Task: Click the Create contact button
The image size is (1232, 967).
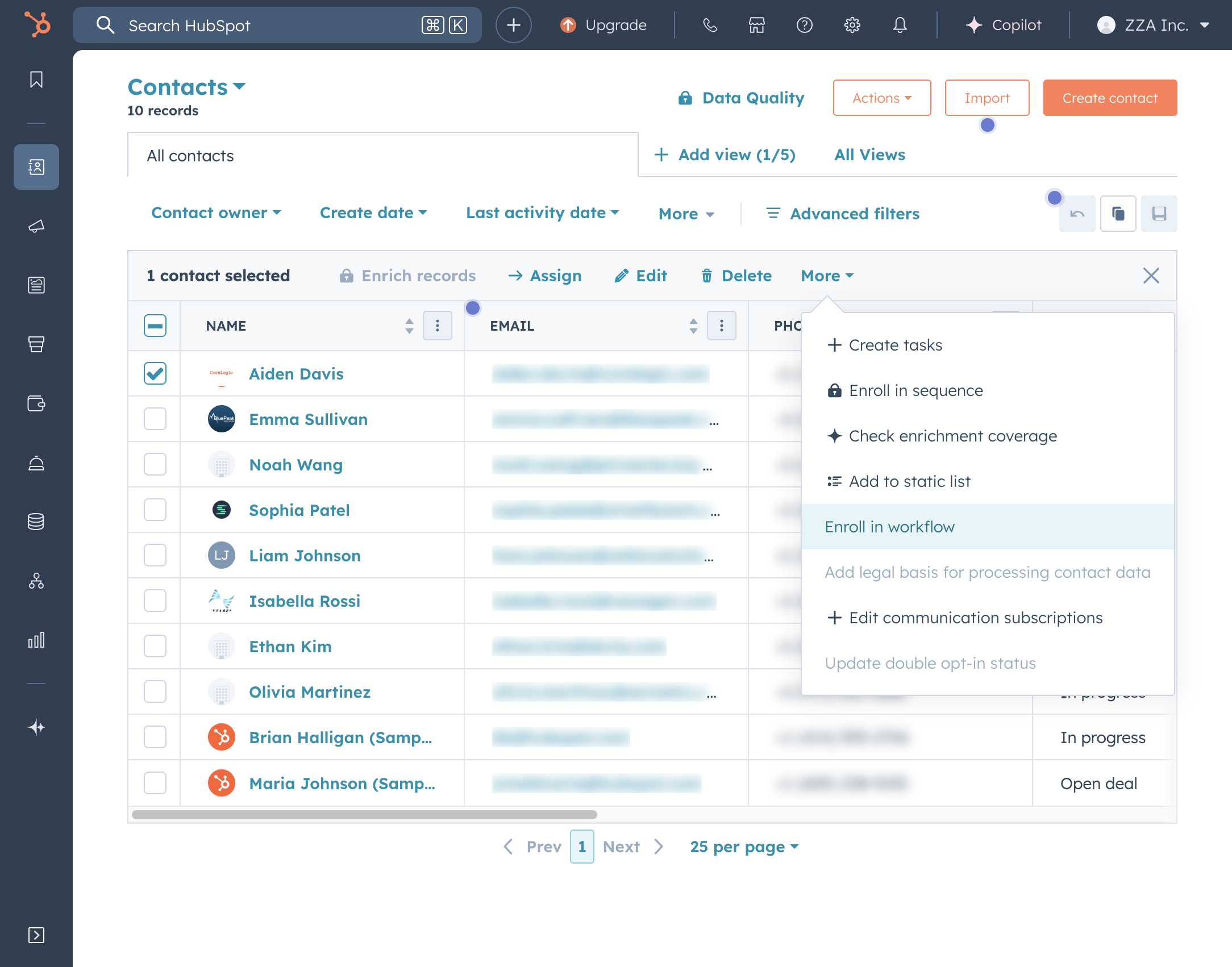Action: coord(1110,98)
